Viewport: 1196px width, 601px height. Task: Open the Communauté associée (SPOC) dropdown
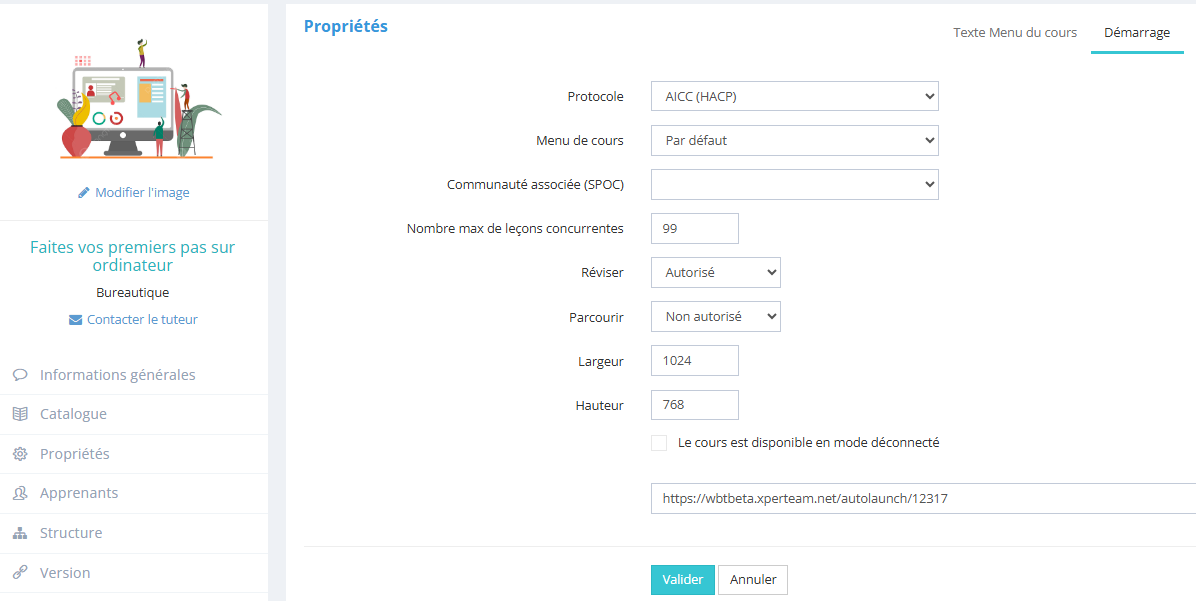tap(794, 185)
